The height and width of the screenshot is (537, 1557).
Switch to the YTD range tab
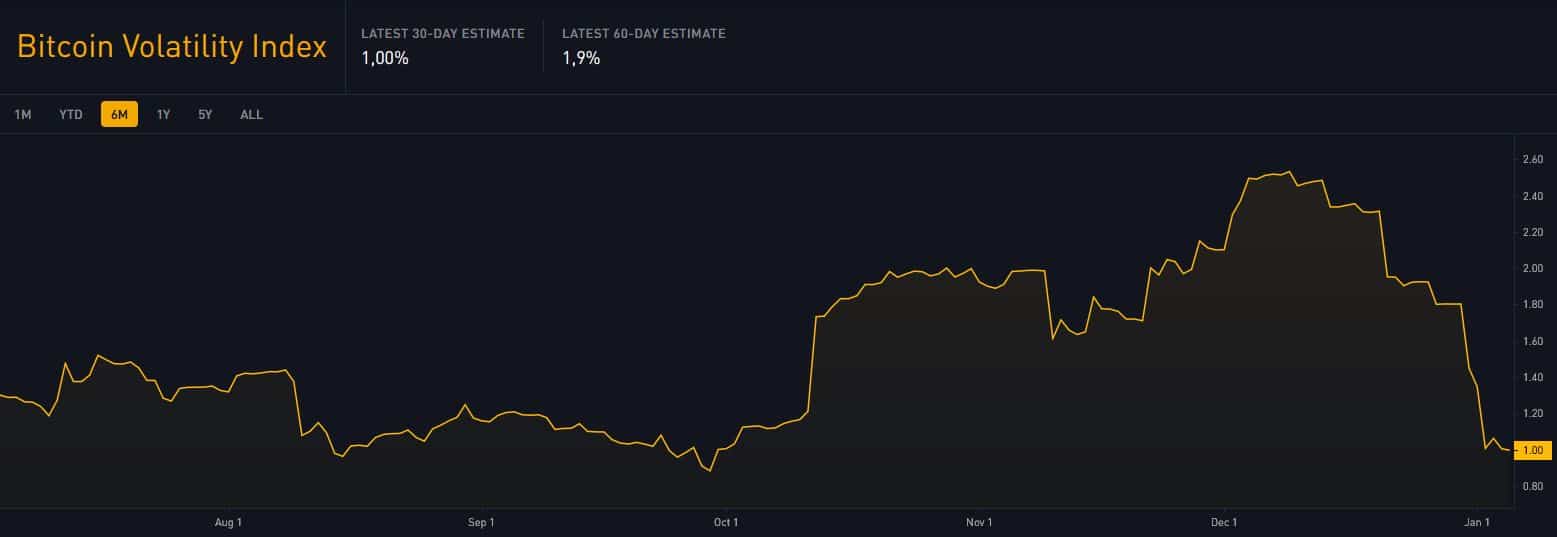[71, 115]
